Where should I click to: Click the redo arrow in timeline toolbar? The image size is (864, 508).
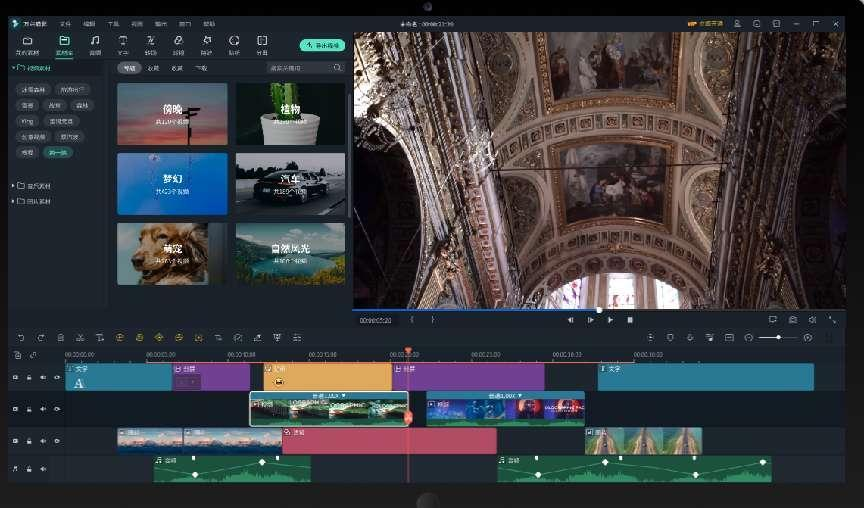point(40,337)
